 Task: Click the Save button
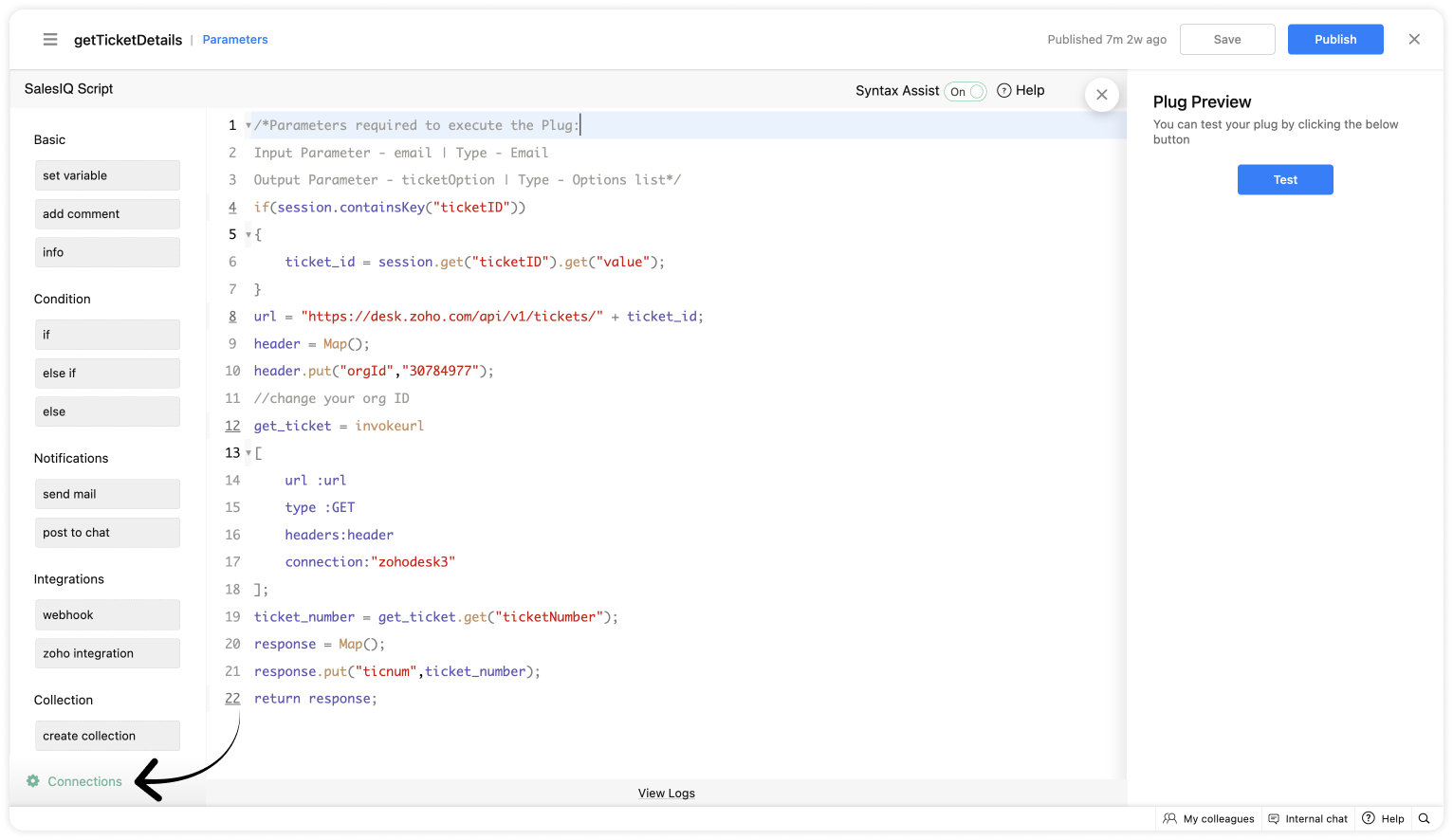[1226, 40]
